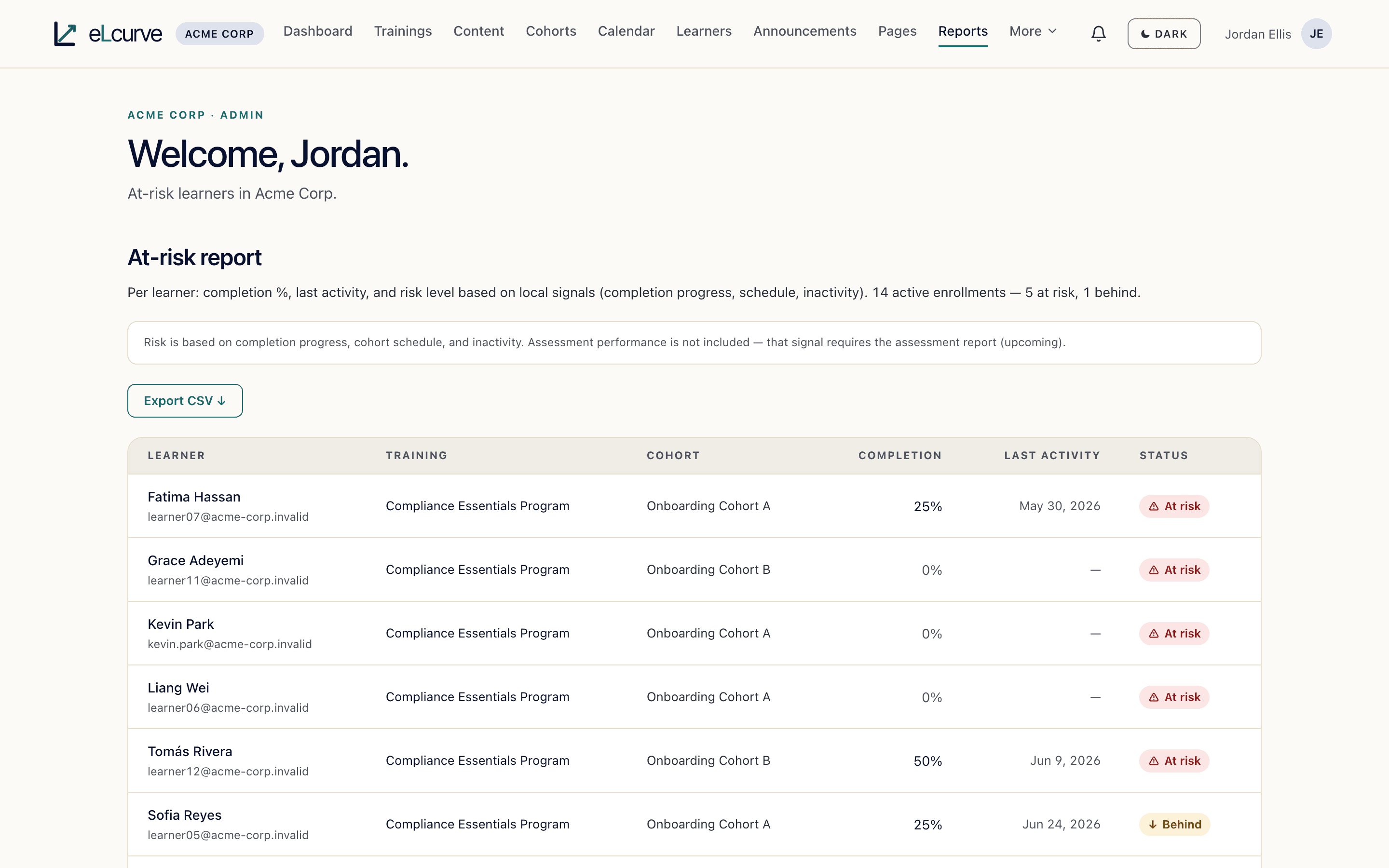
Task: Click the COMPLETION column header
Action: (x=900, y=455)
